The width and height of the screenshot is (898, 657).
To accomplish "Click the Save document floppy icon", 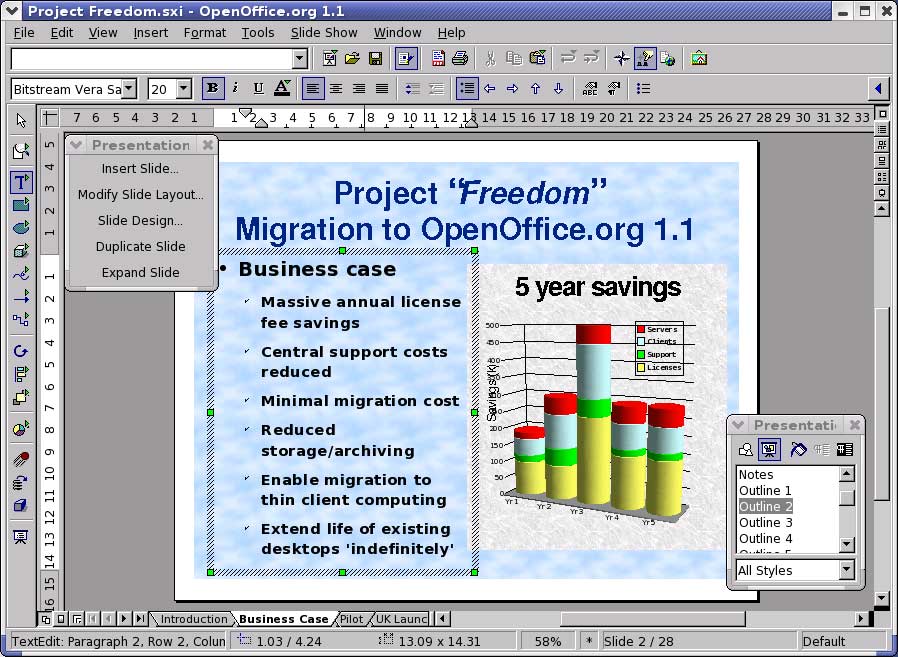I will pos(376,59).
